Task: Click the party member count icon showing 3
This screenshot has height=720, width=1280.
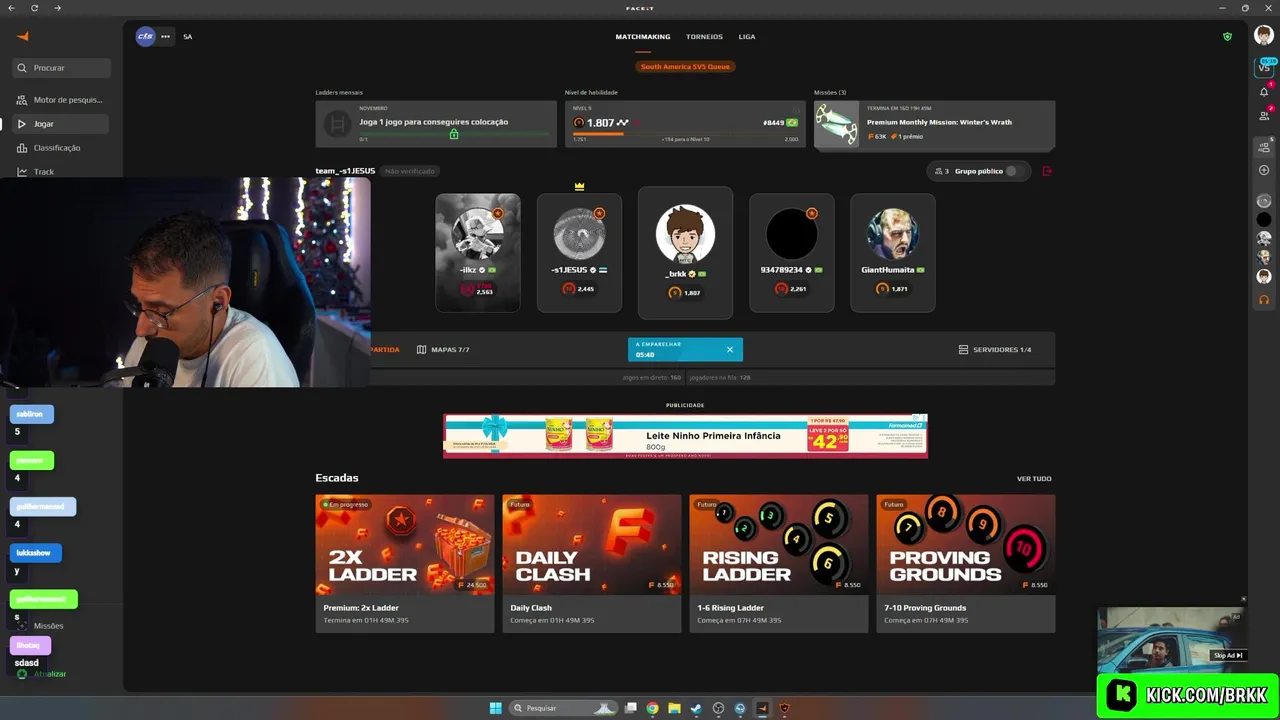Action: point(939,171)
